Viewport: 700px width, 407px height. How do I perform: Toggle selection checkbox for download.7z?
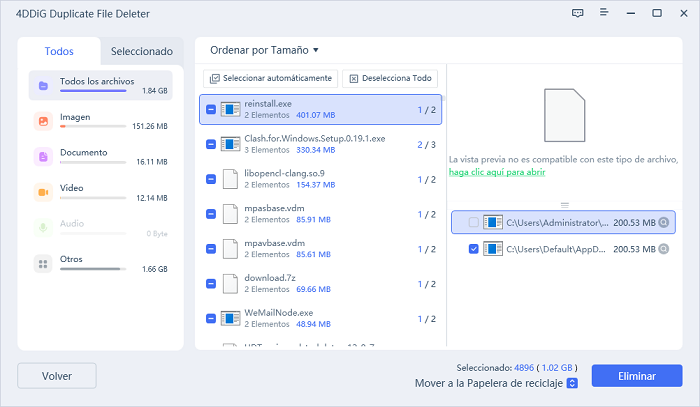[x=211, y=283]
